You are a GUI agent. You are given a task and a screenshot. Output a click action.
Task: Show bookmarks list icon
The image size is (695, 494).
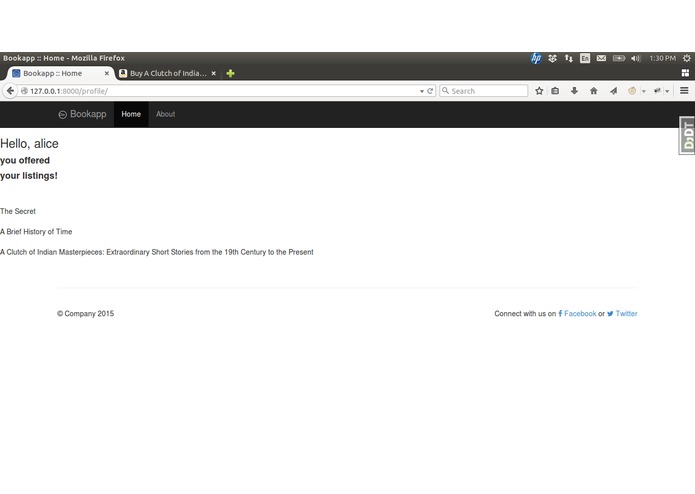point(555,91)
